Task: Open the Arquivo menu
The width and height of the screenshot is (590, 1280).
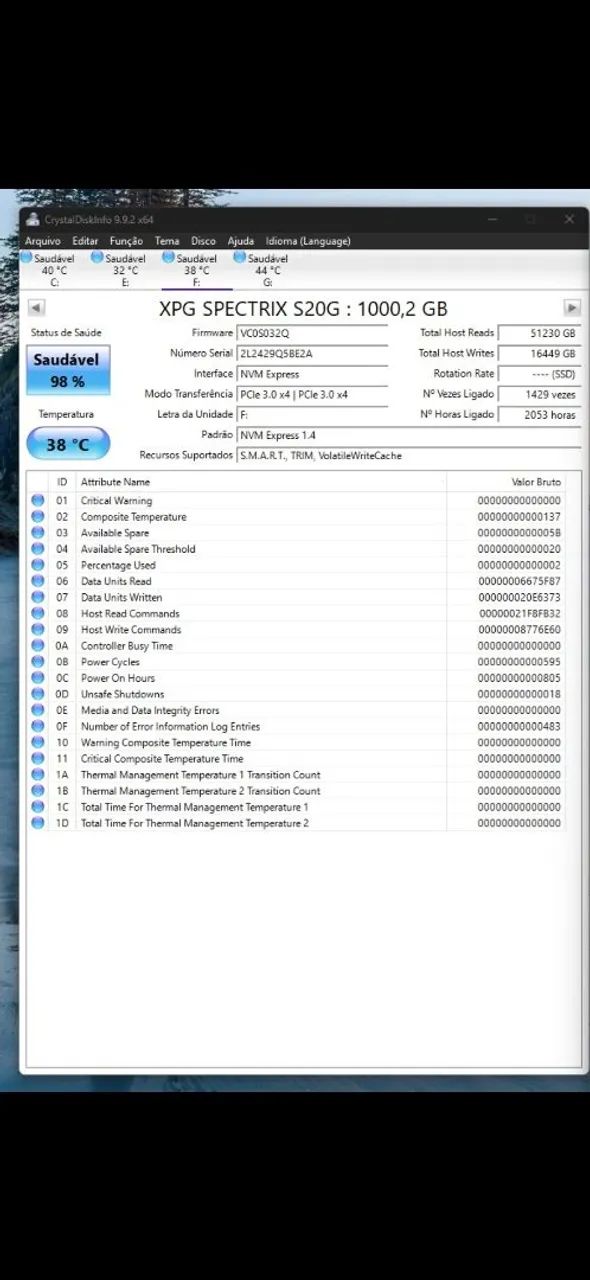Action: tap(43, 241)
